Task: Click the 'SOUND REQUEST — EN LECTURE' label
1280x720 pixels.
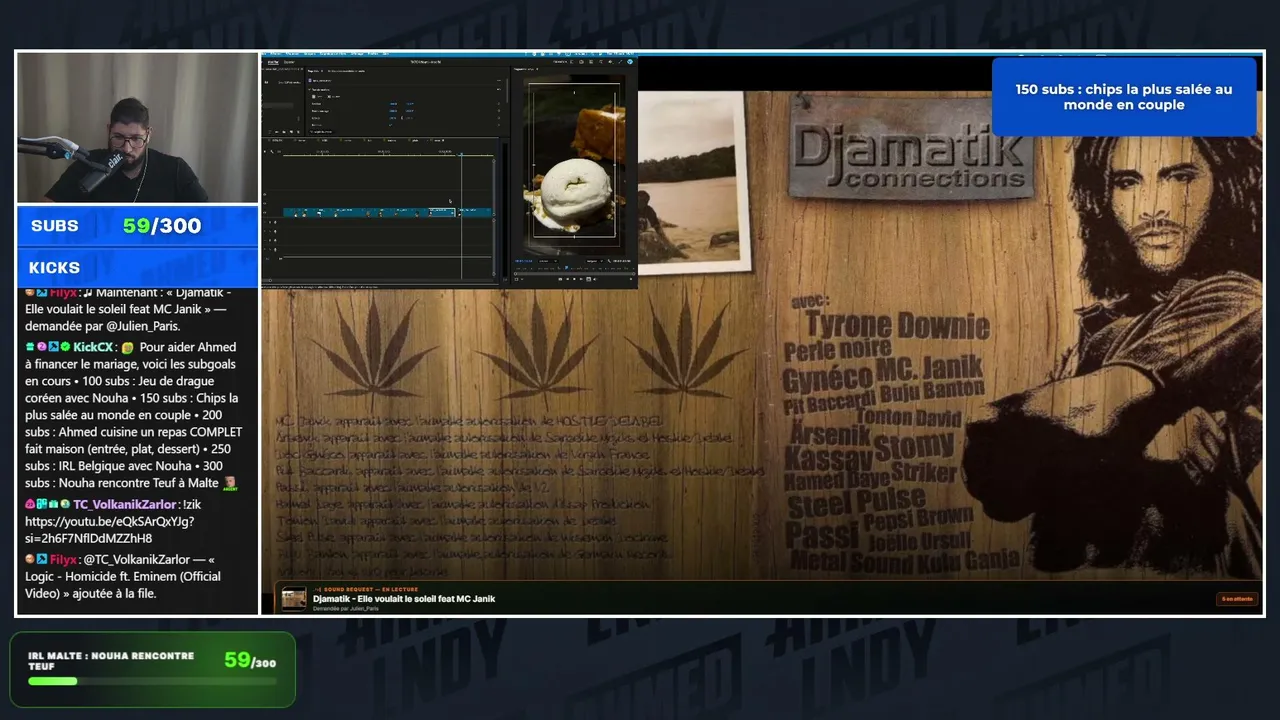Action: 365,589
